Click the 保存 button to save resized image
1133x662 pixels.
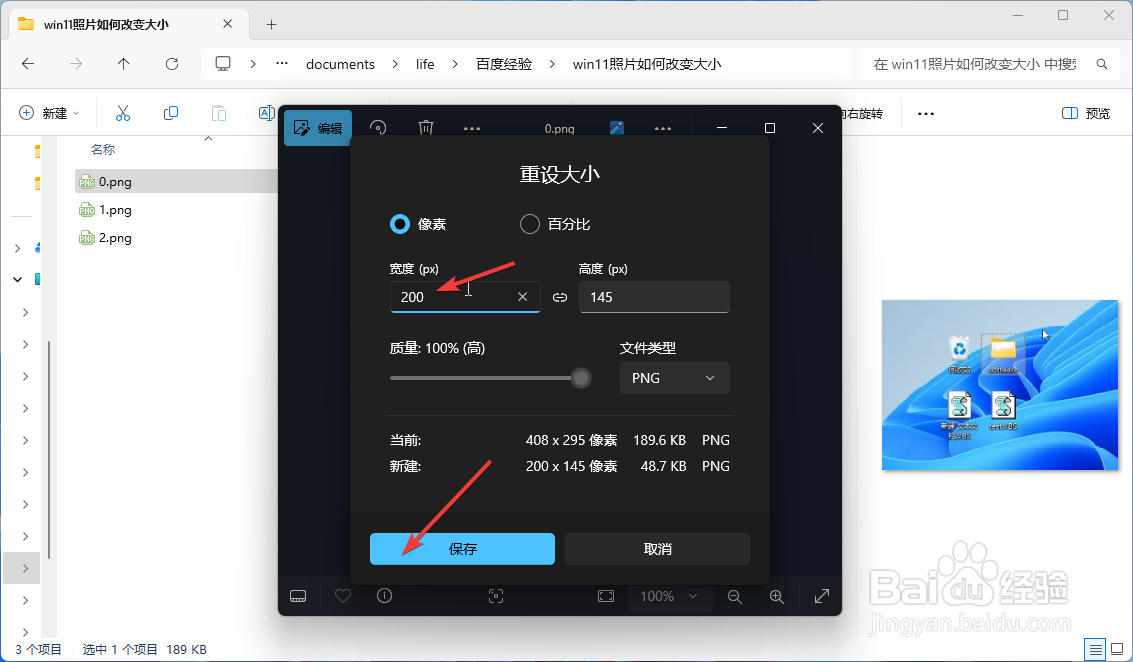pyautogui.click(x=462, y=548)
